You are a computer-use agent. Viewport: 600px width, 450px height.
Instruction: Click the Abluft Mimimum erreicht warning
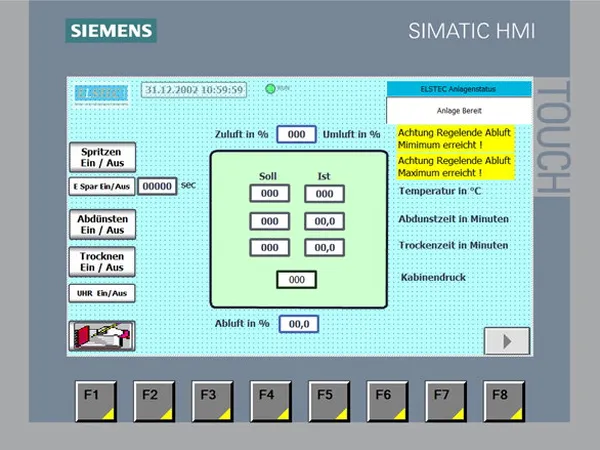(456, 139)
